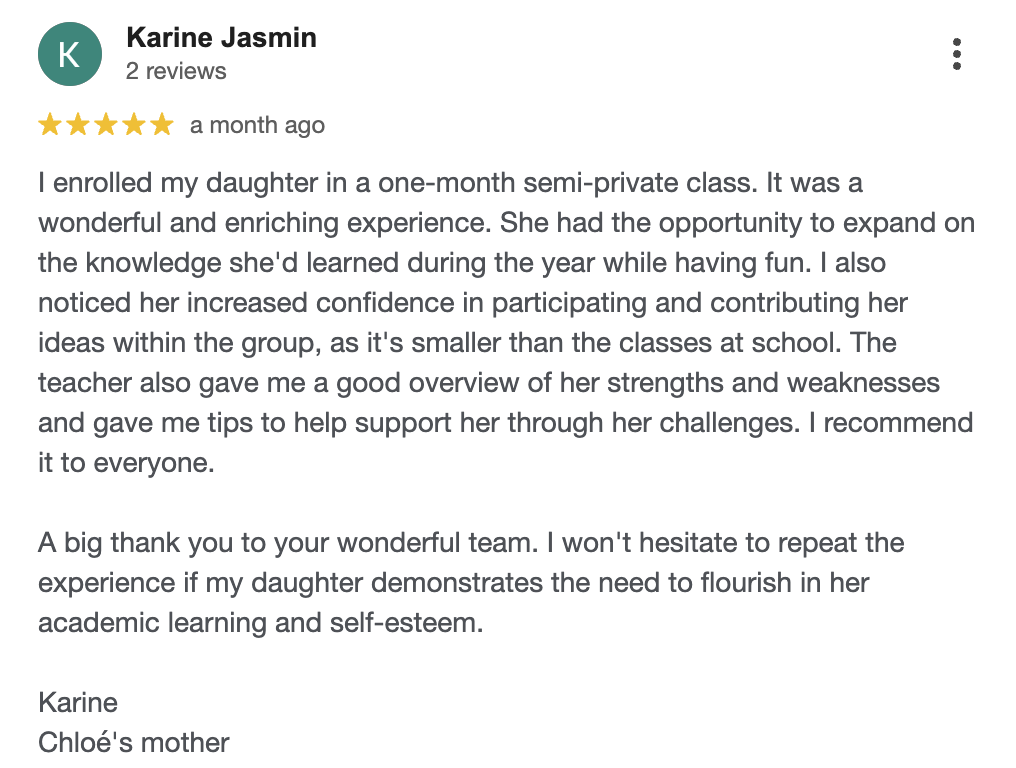The height and width of the screenshot is (768, 1016).
Task: Click the third gold rating star
Action: (106, 124)
